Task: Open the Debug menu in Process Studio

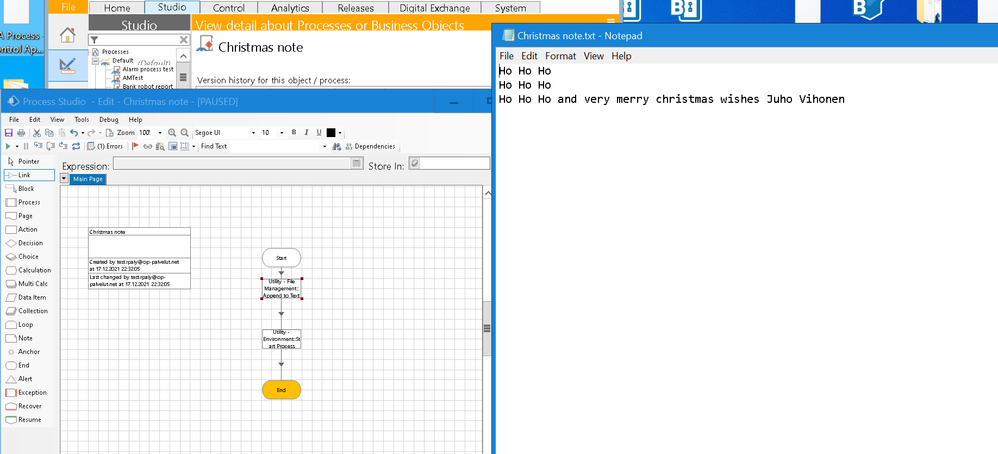Action: click(x=108, y=119)
